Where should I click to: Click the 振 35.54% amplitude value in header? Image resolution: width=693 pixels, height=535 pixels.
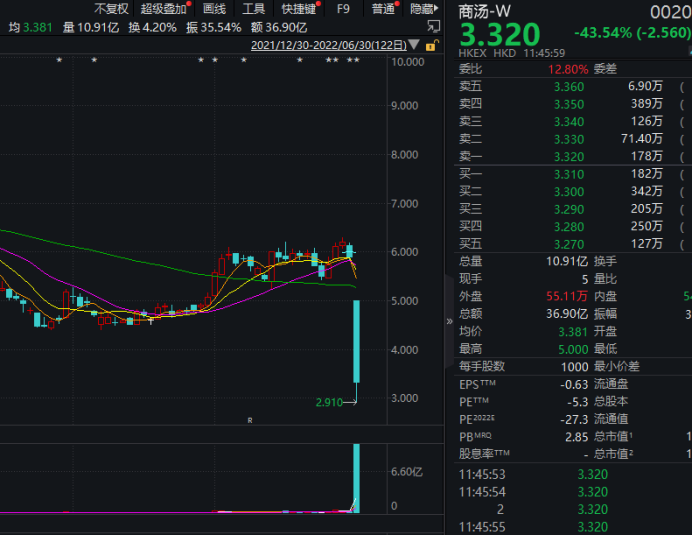[213, 27]
